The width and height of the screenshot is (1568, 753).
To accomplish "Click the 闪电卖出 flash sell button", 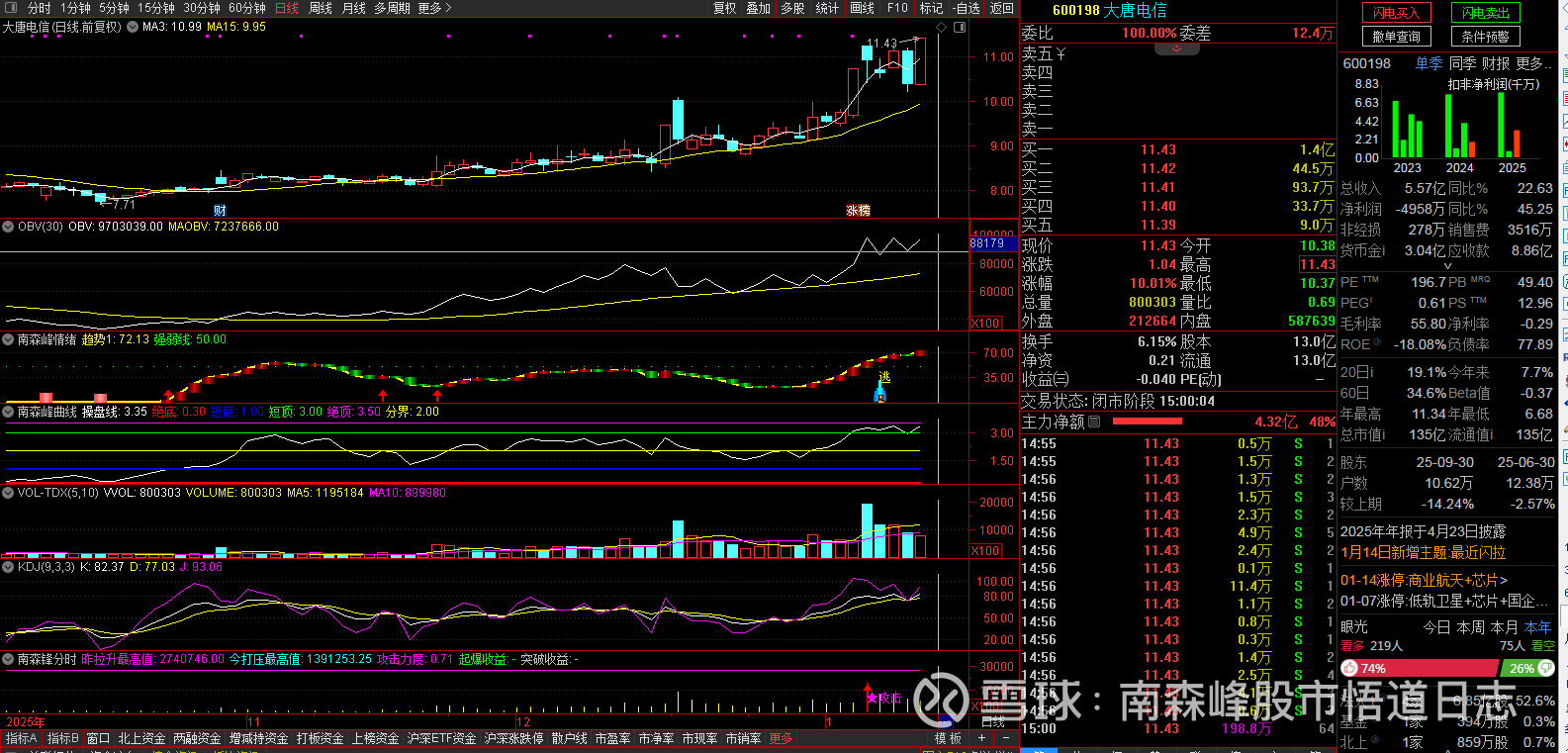I will 1485,13.
